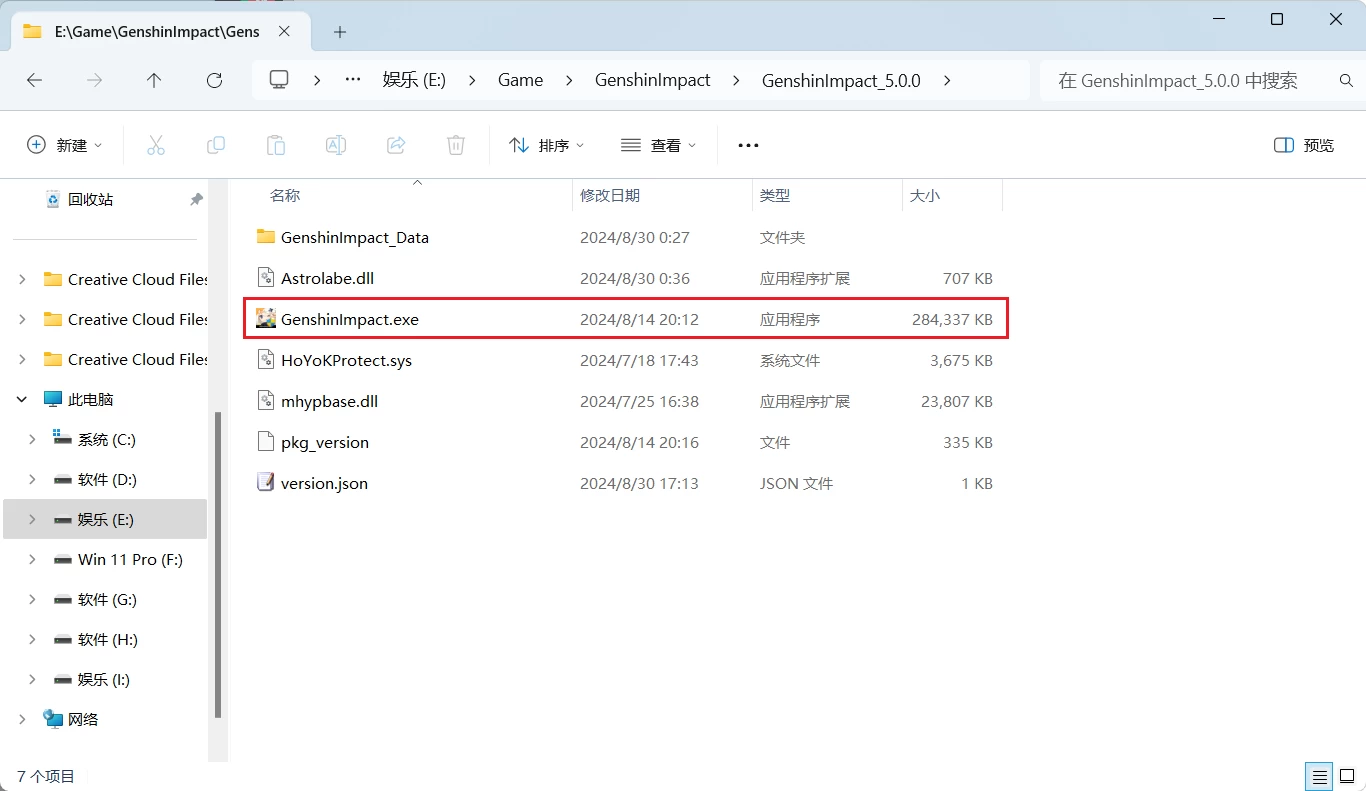Expand the 网络 network node
The width and height of the screenshot is (1366, 791).
pyautogui.click(x=22, y=720)
